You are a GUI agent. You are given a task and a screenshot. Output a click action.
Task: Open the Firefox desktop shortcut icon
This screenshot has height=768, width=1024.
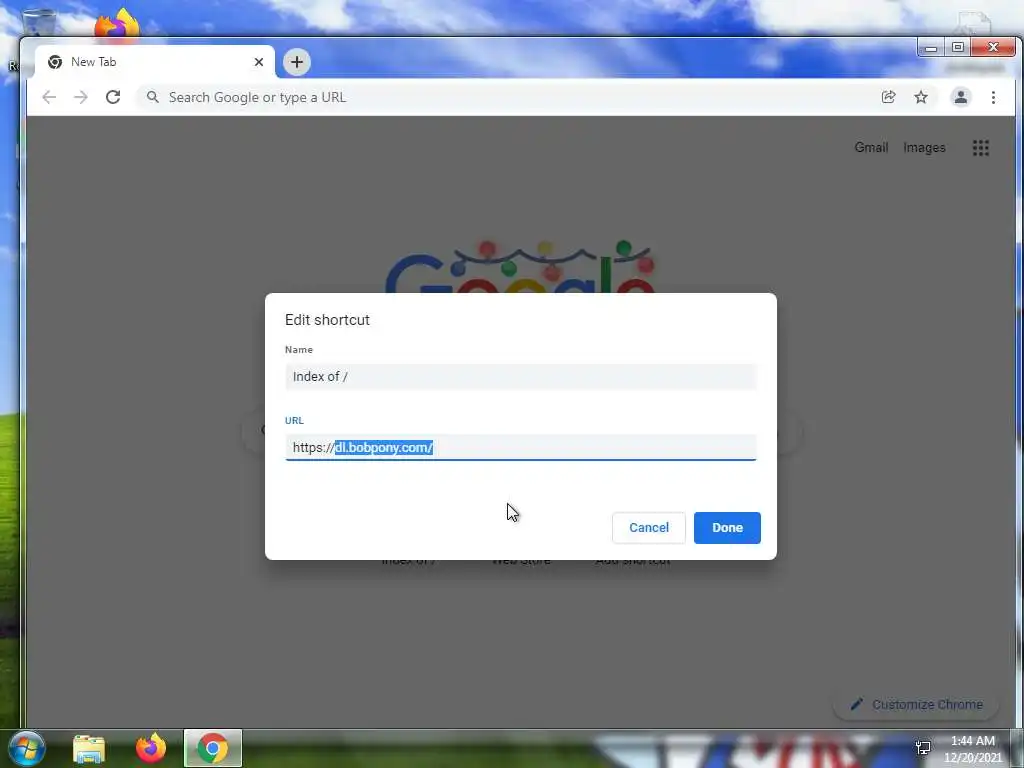click(117, 25)
